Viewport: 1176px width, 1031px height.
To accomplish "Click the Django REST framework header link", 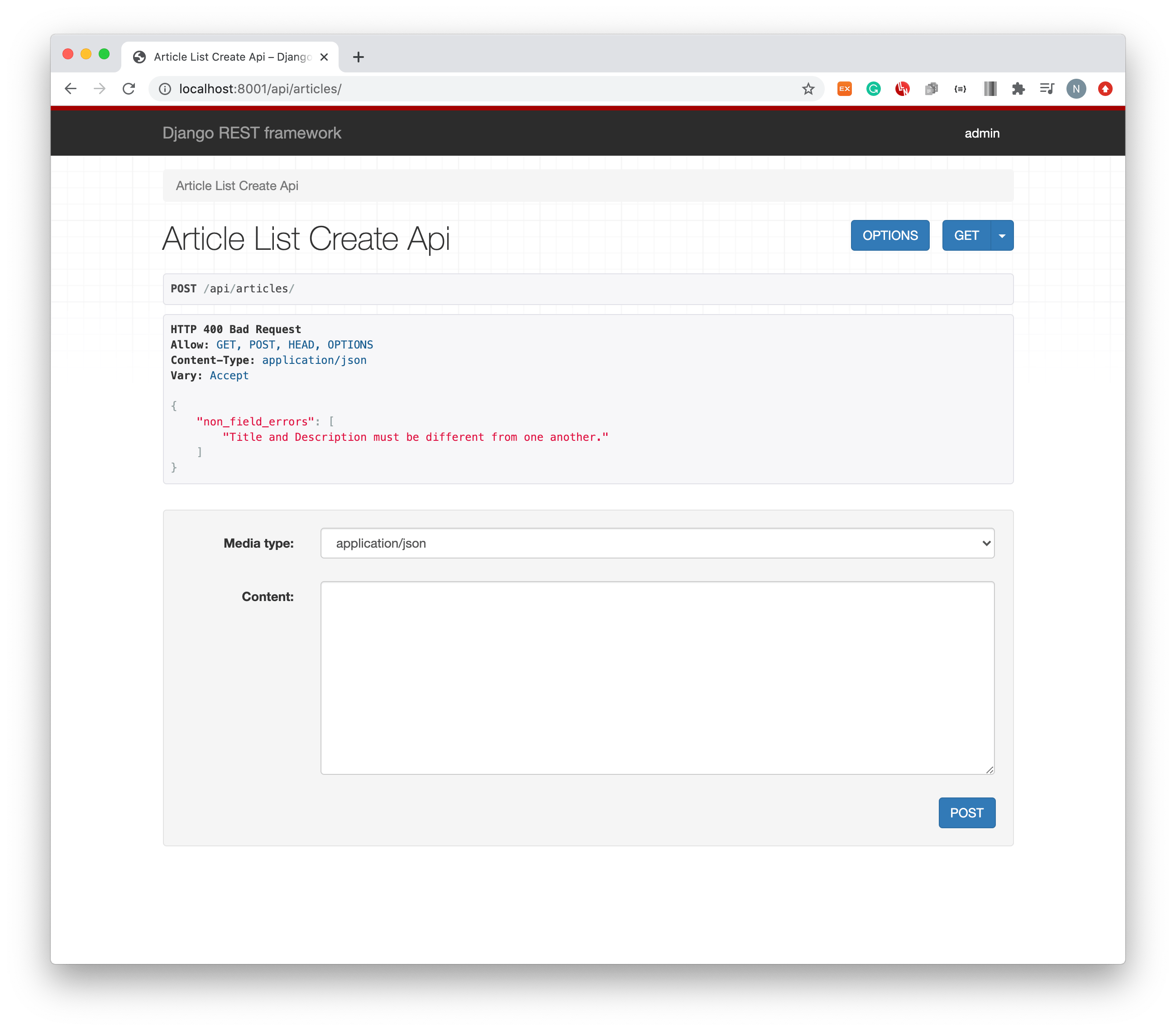I will (252, 133).
